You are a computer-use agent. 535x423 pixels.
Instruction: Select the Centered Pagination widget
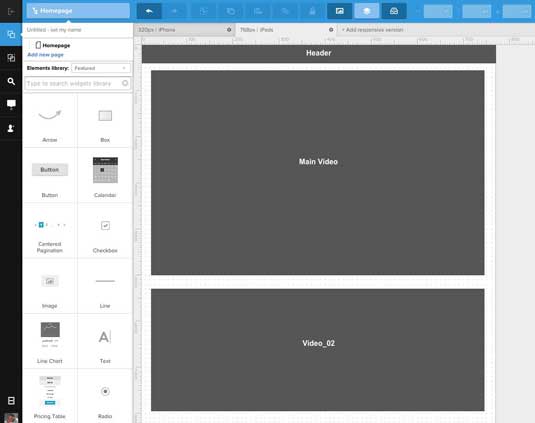[50, 231]
